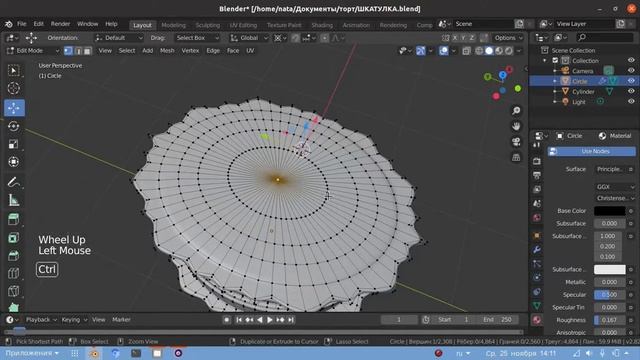Open the Marker menu in timeline
The width and height of the screenshot is (640, 360).
click(121, 320)
